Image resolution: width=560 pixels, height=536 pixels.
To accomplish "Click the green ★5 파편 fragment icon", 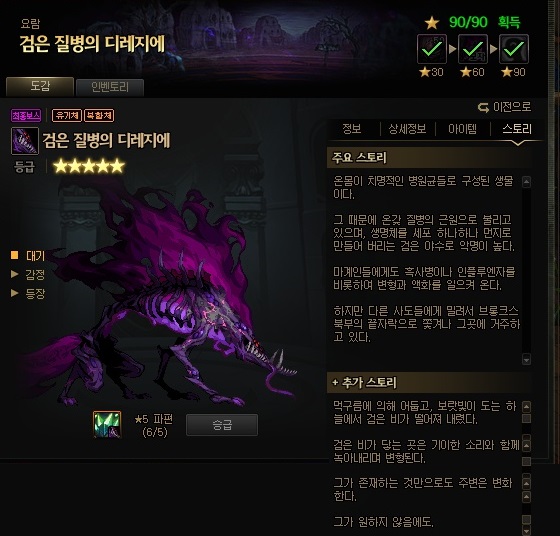I will (107, 424).
